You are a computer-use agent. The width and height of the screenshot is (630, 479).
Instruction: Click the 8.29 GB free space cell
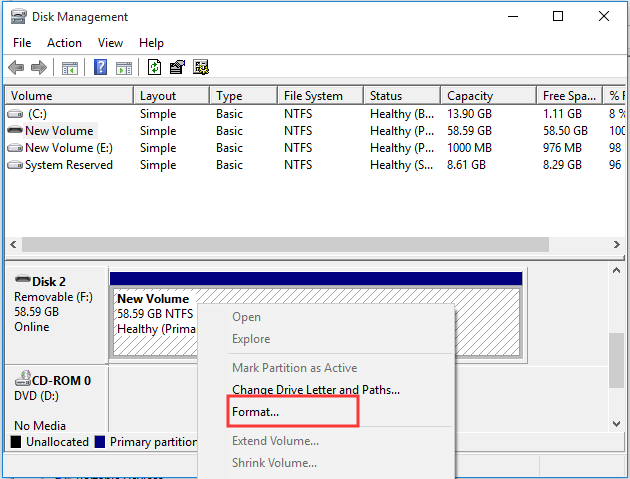coord(562,165)
